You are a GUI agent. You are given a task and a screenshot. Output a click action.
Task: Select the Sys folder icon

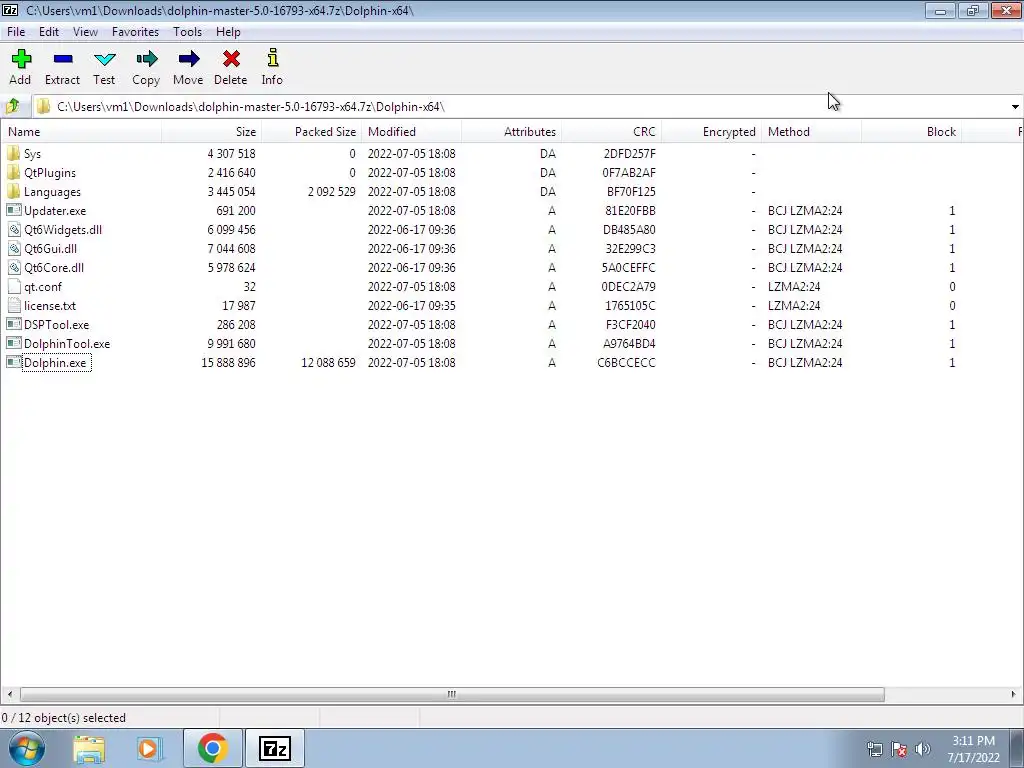coord(14,153)
